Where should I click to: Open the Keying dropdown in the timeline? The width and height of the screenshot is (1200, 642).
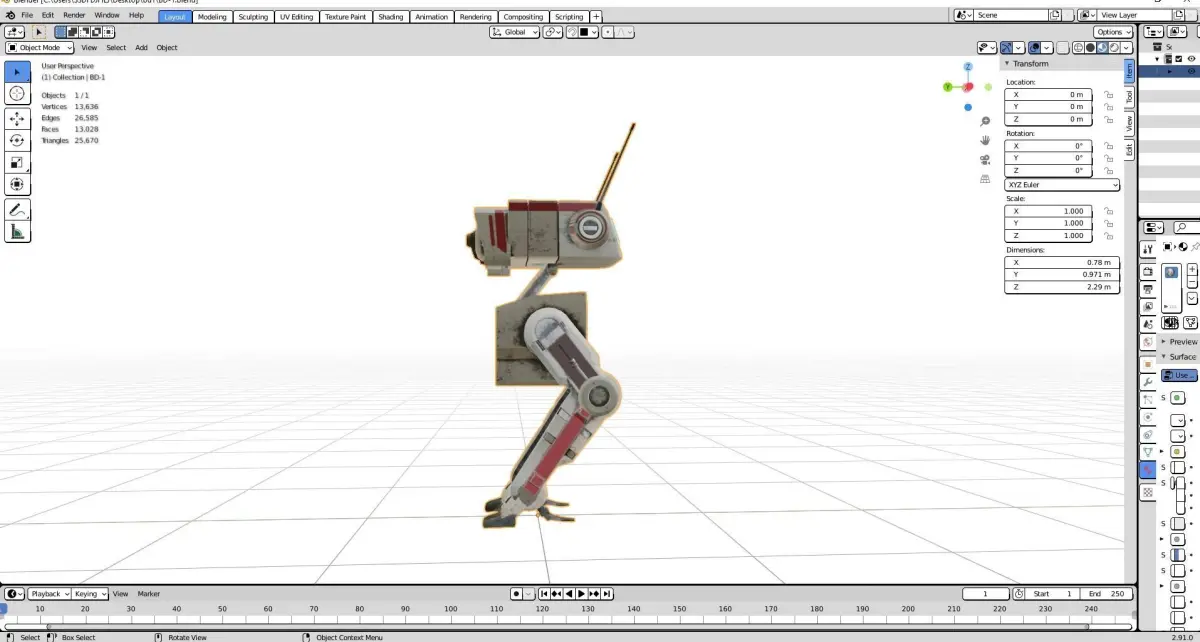(x=90, y=594)
